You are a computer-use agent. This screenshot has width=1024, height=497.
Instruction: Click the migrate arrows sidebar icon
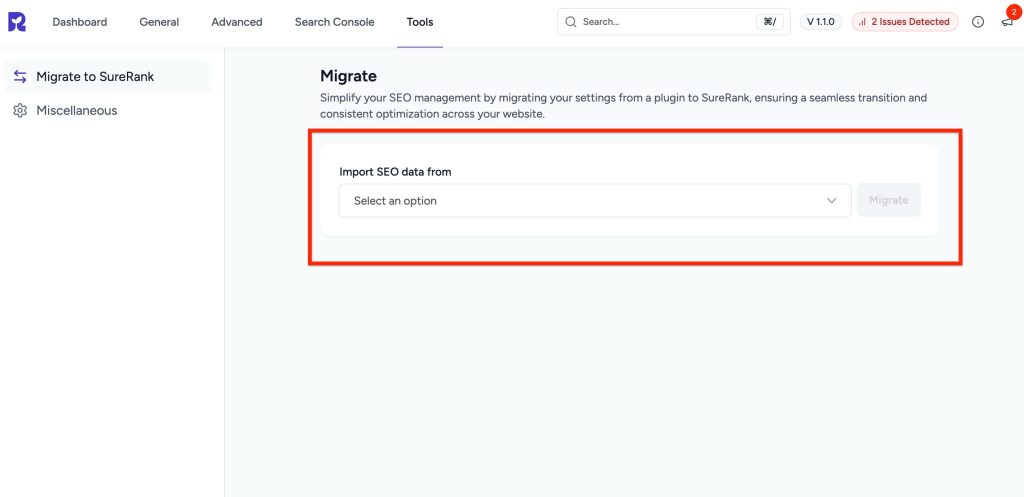point(20,76)
